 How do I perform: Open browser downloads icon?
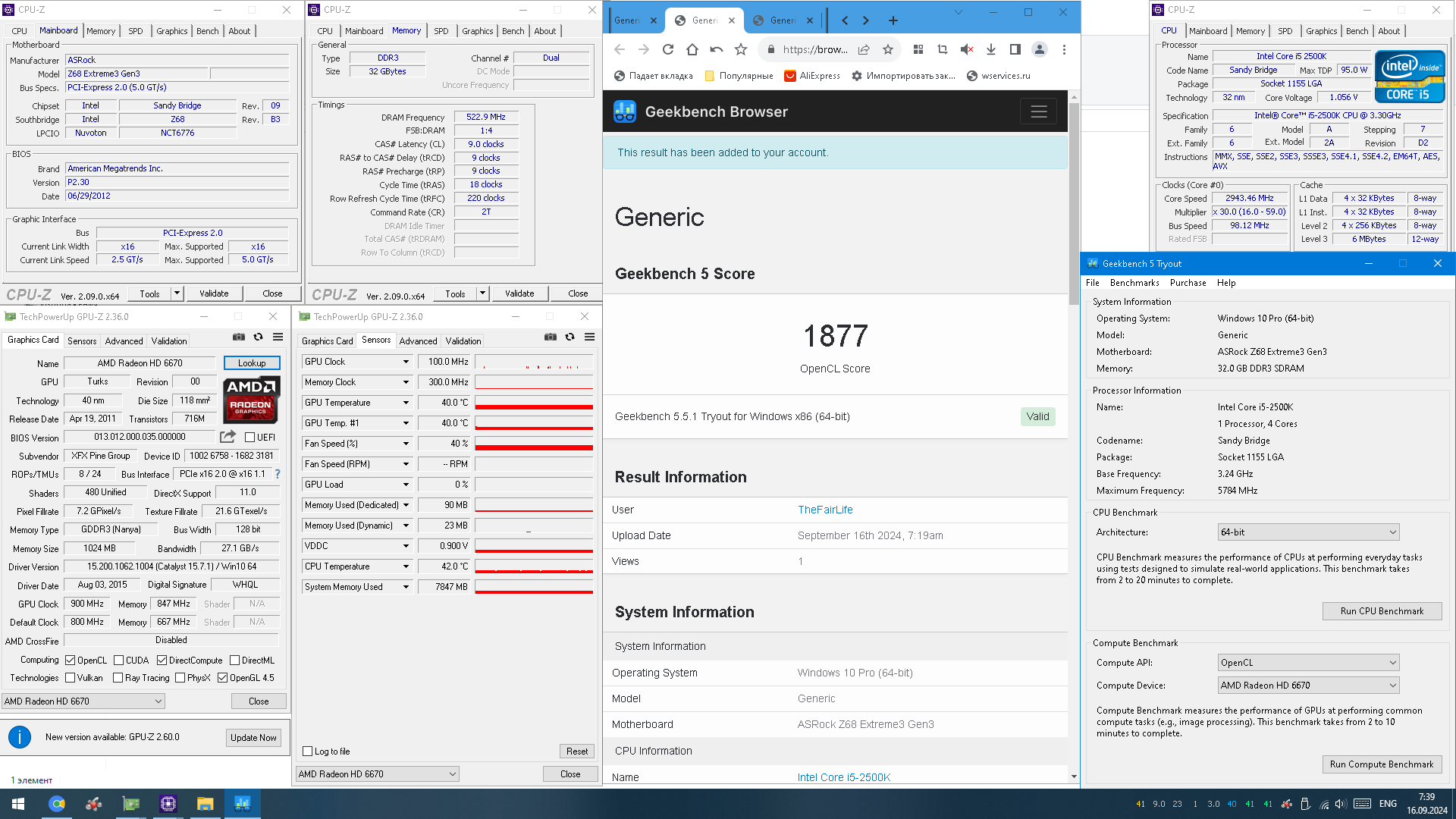point(991,49)
